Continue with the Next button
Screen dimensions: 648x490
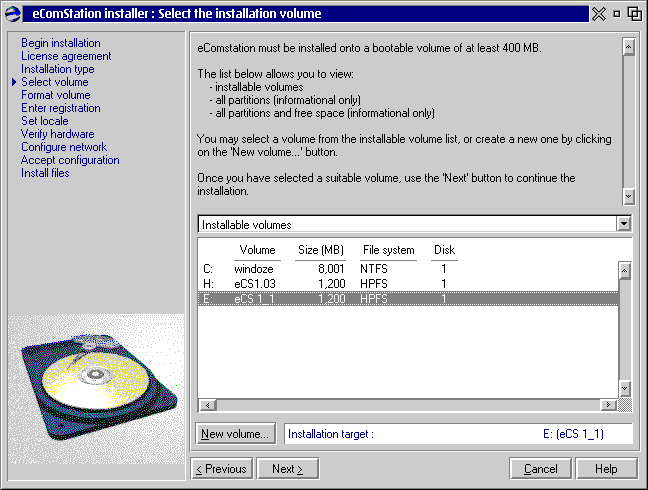pos(288,469)
